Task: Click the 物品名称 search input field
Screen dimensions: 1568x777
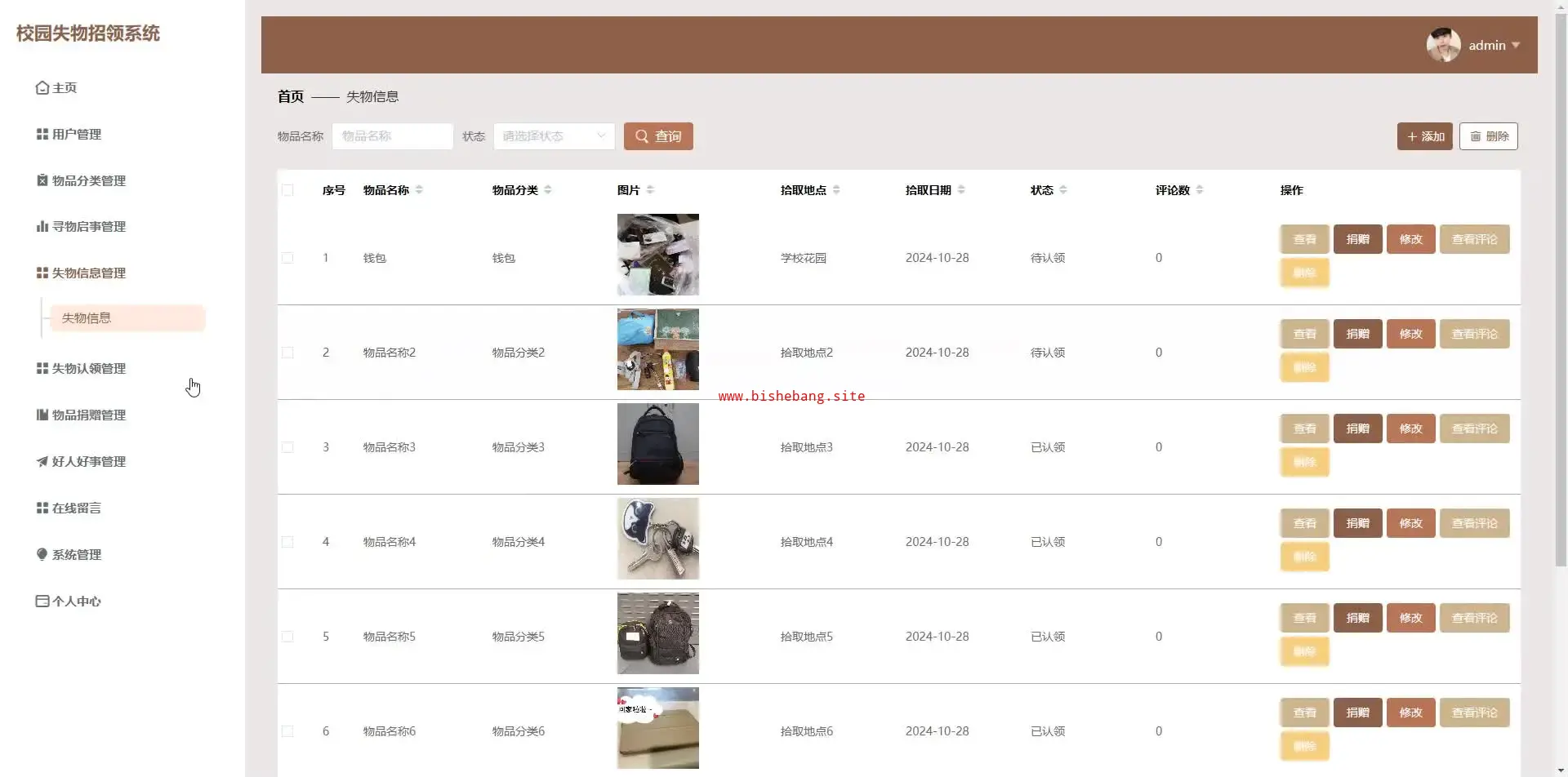Action: pos(392,136)
